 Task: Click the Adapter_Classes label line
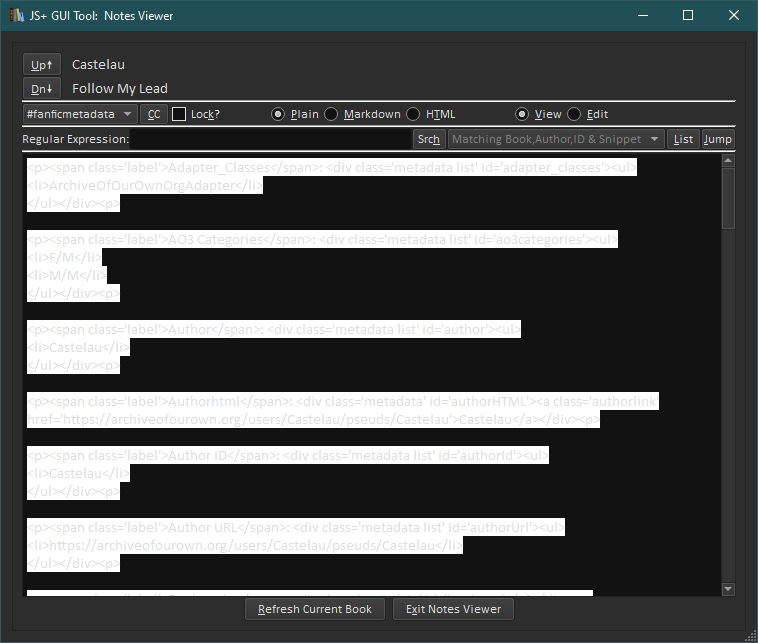tap(332, 168)
